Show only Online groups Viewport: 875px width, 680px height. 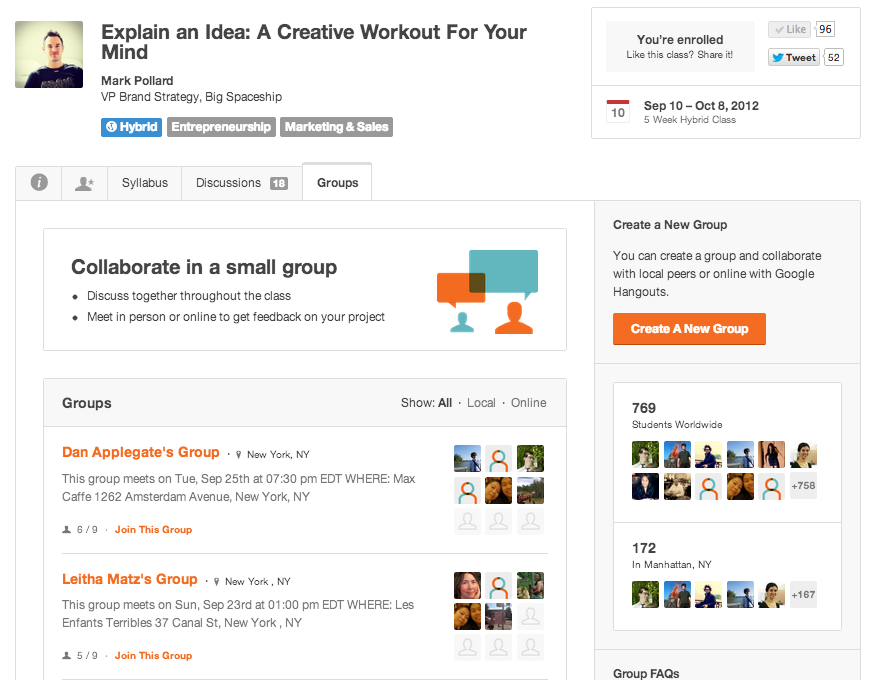tap(529, 403)
